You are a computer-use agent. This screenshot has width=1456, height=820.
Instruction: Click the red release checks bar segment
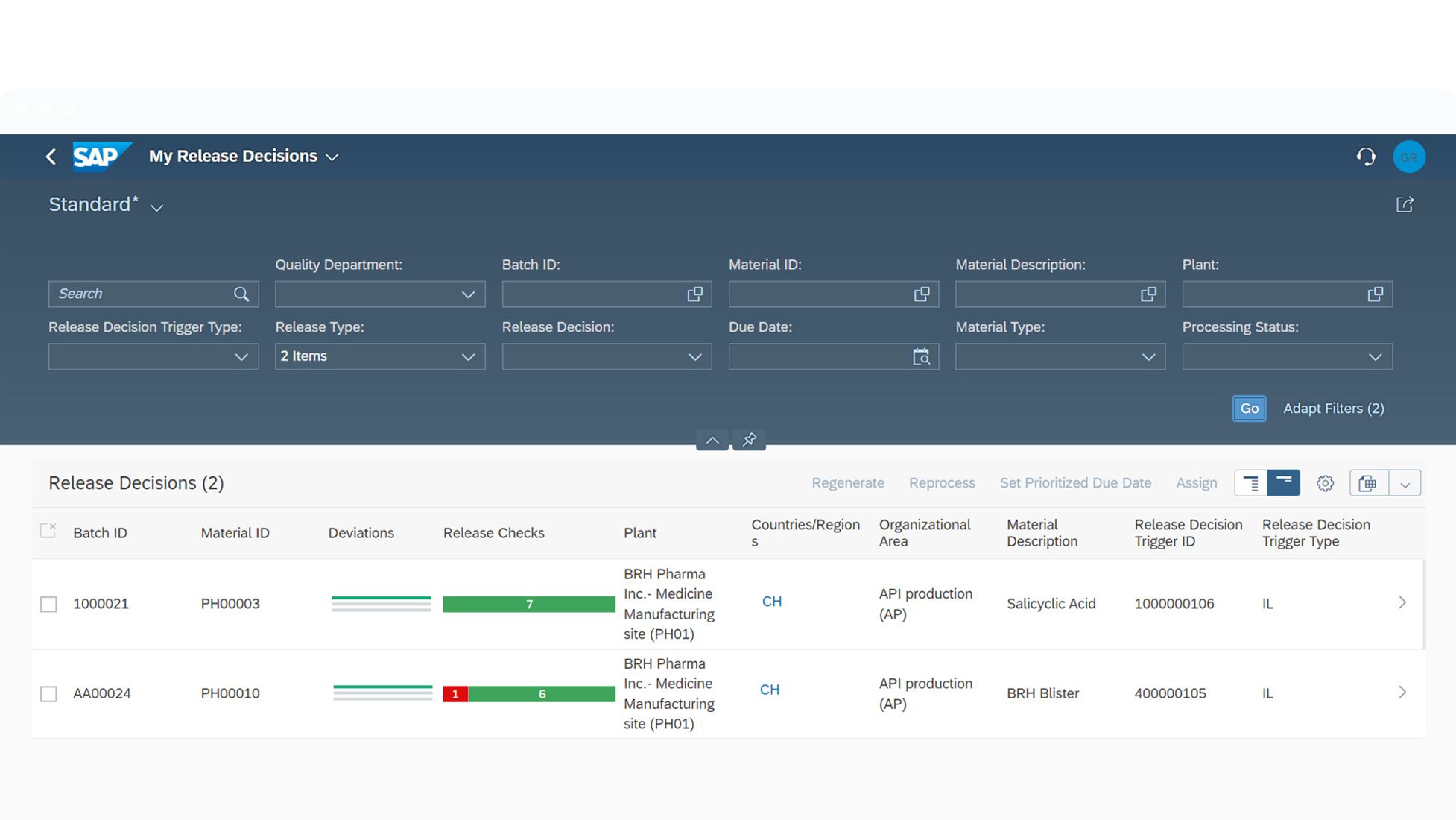pyautogui.click(x=455, y=694)
